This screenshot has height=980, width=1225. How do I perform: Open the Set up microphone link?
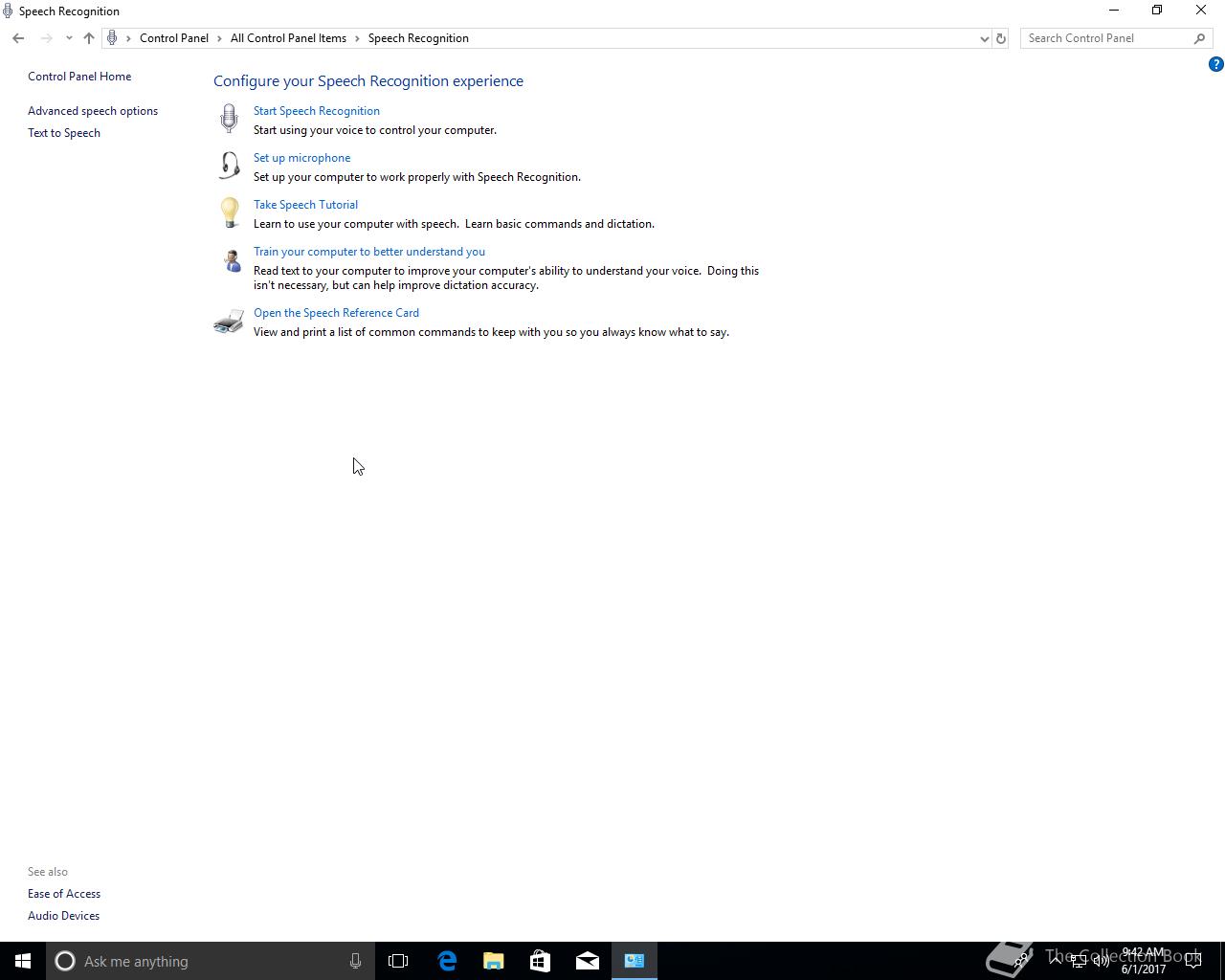301,158
